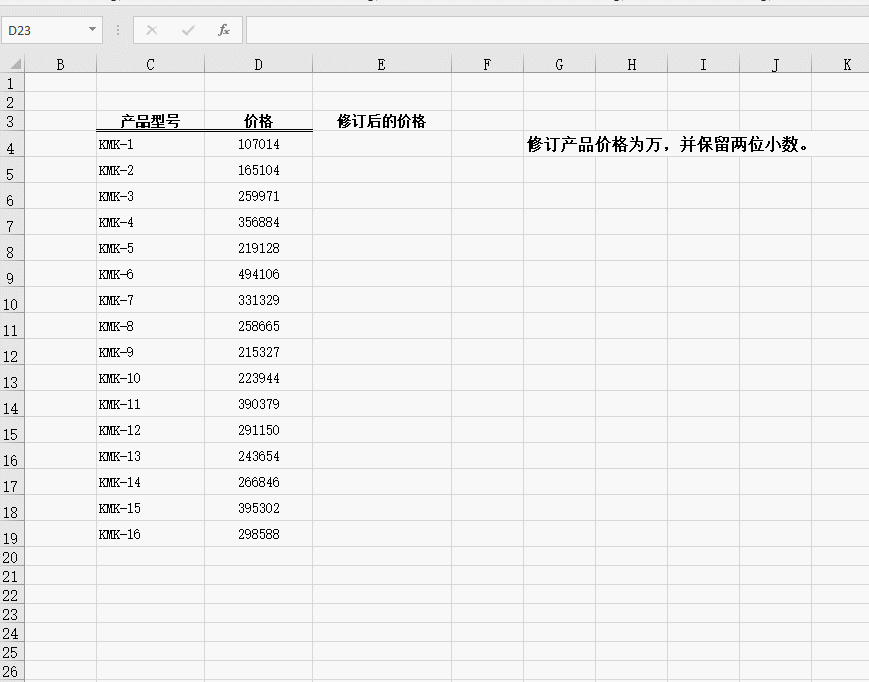This screenshot has height=682, width=869.
Task: Click the Select All corner triangle
Action: click(16, 64)
